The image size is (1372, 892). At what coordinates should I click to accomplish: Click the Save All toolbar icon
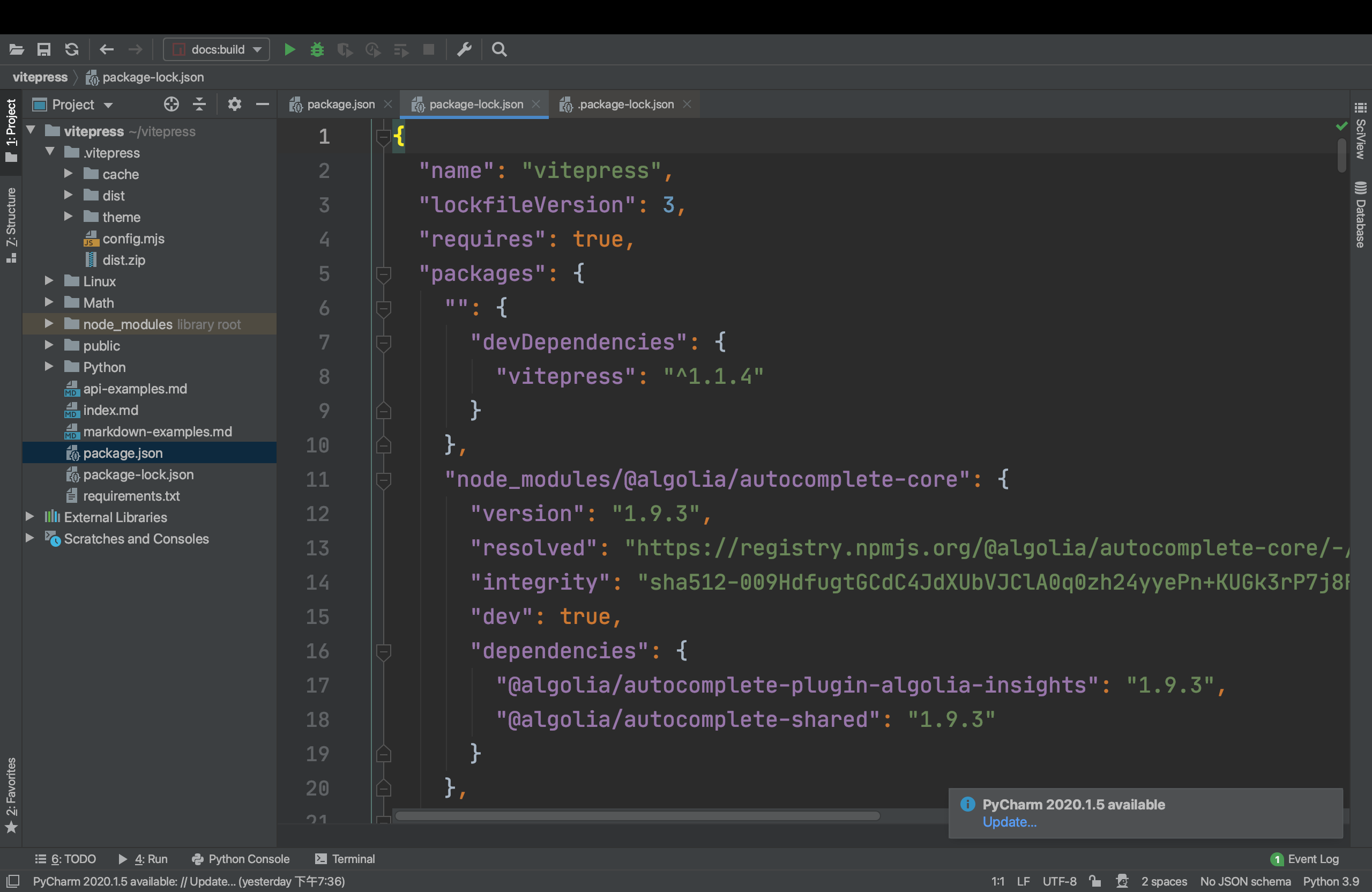[x=44, y=50]
